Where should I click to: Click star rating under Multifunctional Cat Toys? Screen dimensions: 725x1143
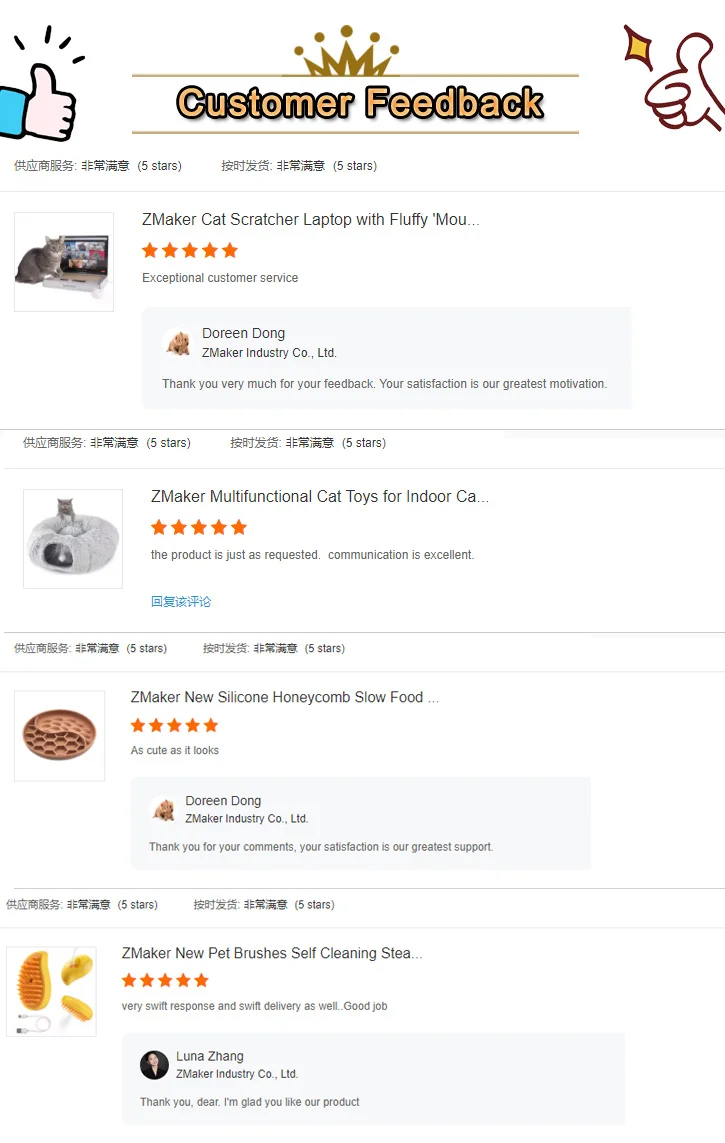point(199,527)
